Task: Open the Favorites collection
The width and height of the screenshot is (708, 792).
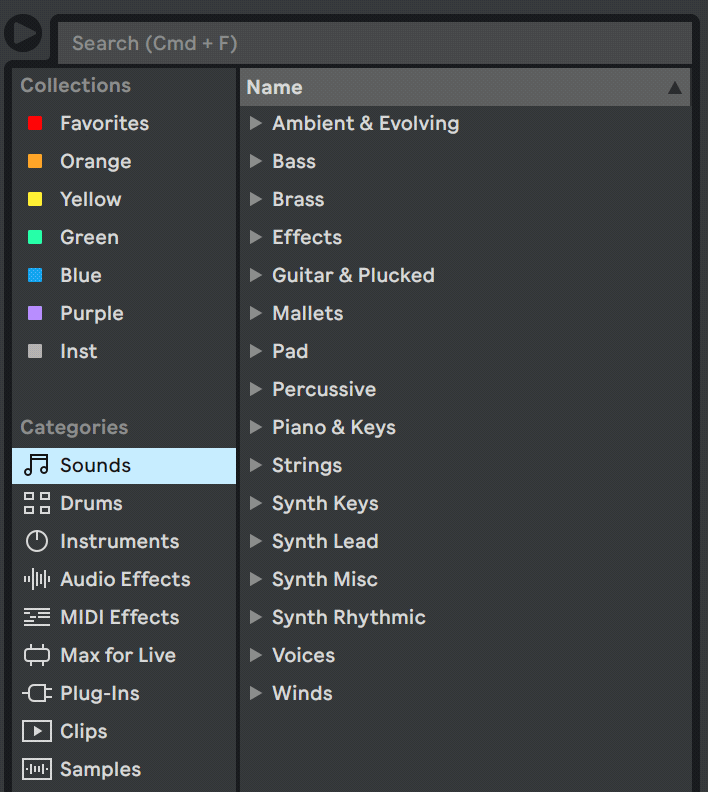Action: point(104,124)
